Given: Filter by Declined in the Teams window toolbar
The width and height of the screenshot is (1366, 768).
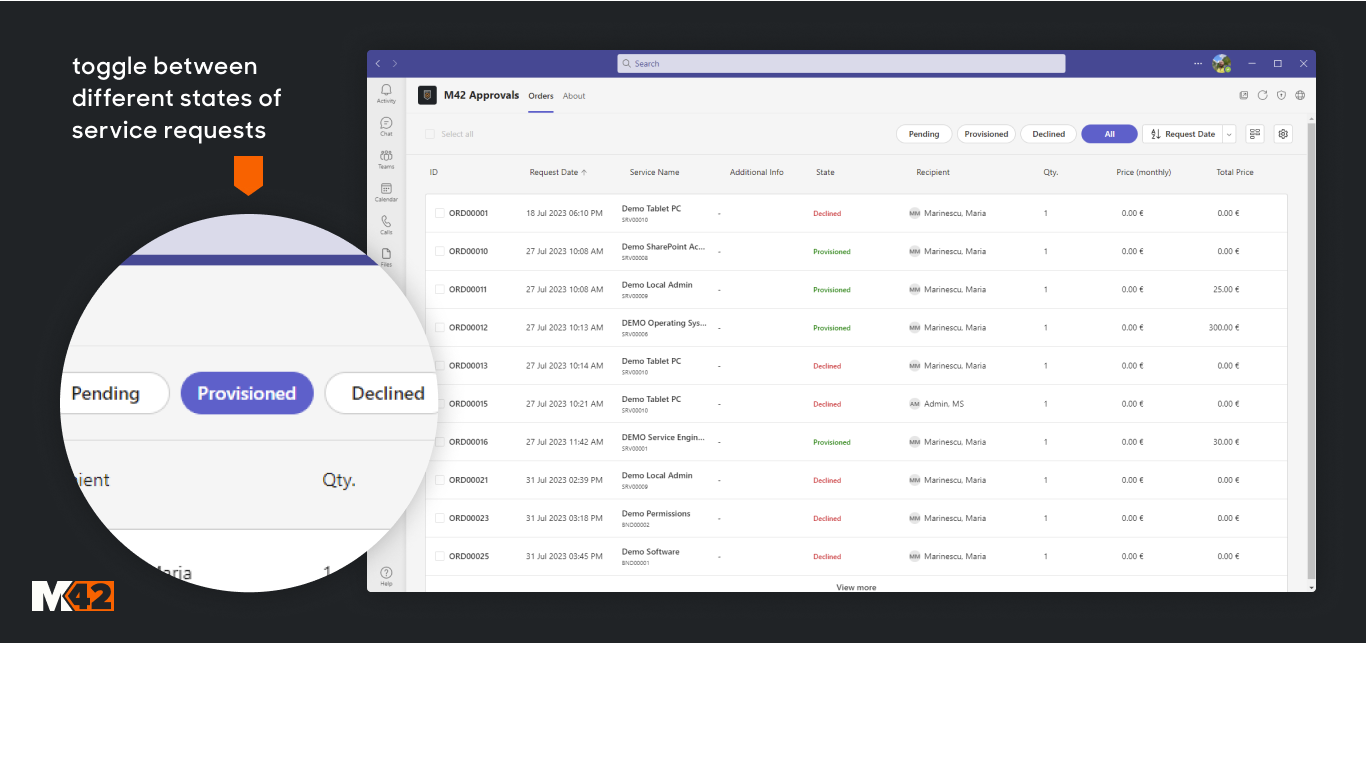Looking at the screenshot, I should click(1049, 134).
